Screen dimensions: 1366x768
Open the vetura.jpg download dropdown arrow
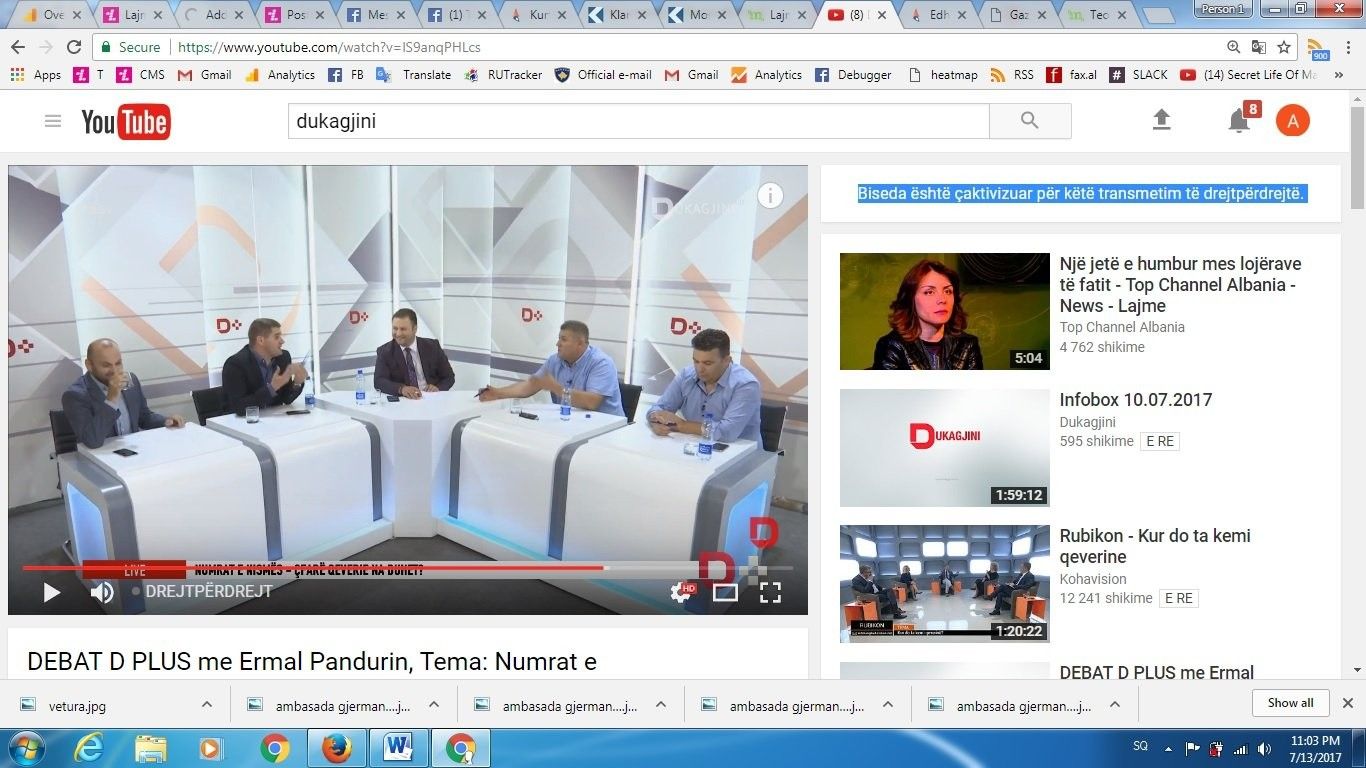click(x=206, y=704)
